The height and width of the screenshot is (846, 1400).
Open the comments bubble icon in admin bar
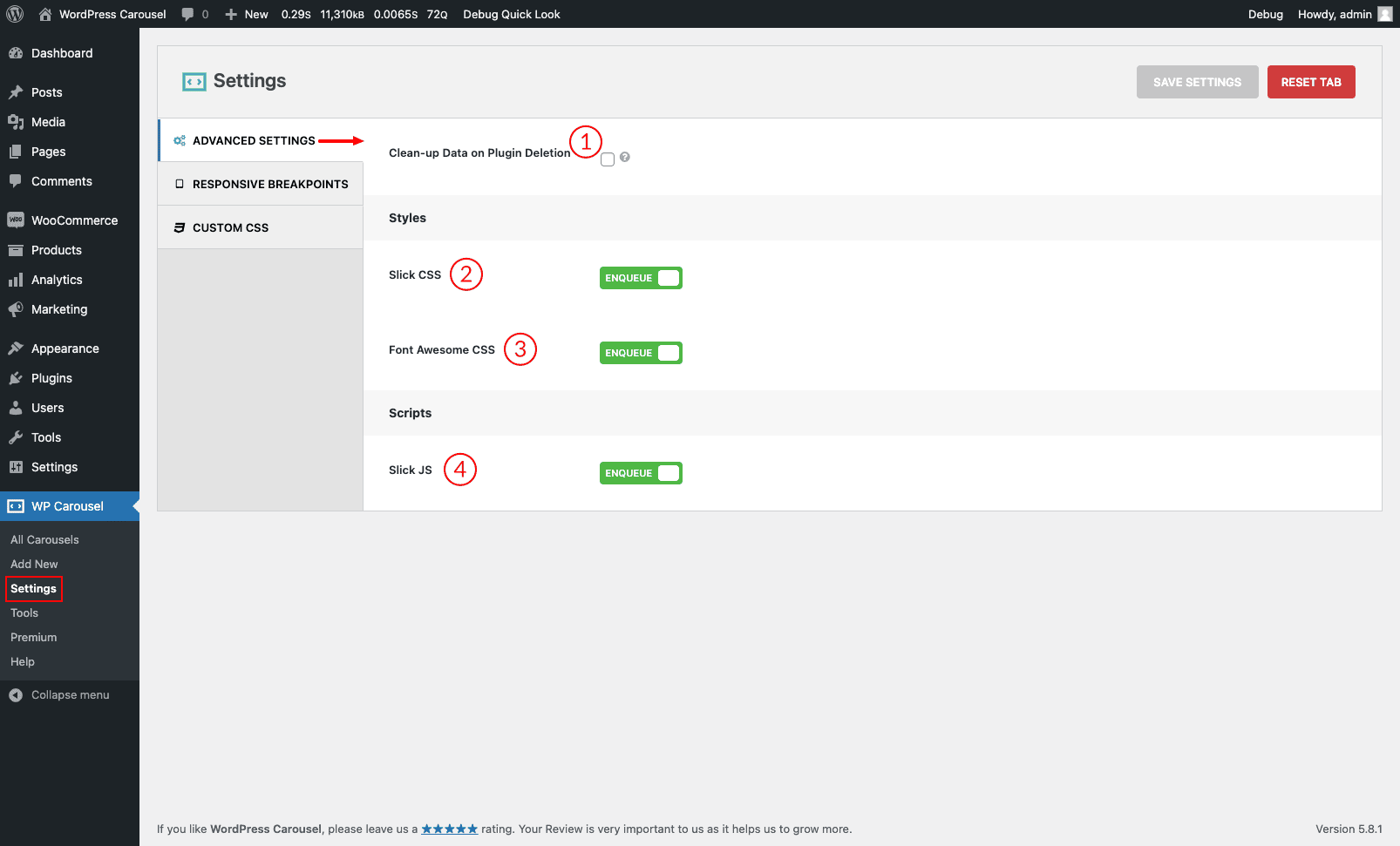click(187, 14)
